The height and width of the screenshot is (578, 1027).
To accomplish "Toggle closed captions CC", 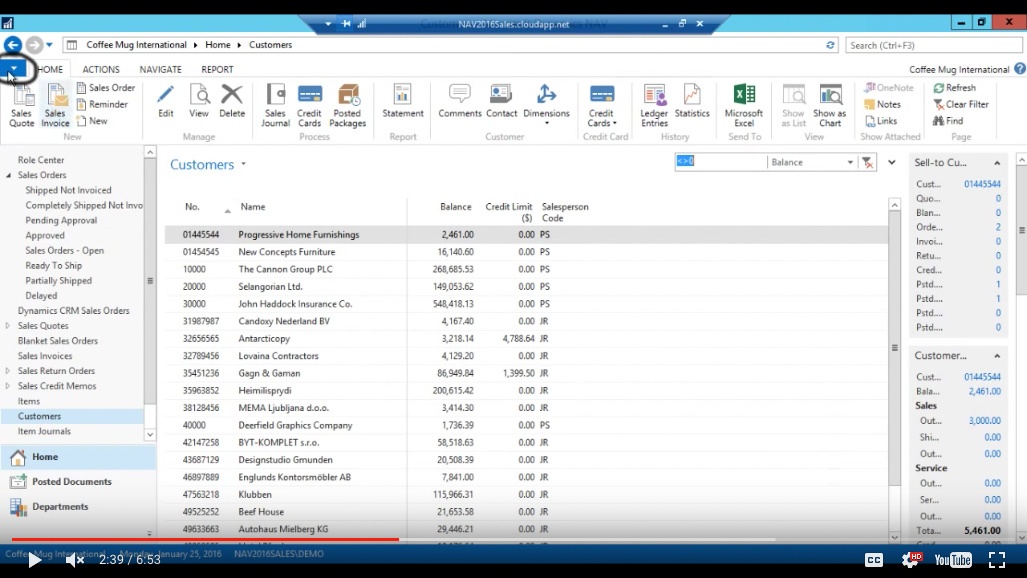I will (x=874, y=560).
